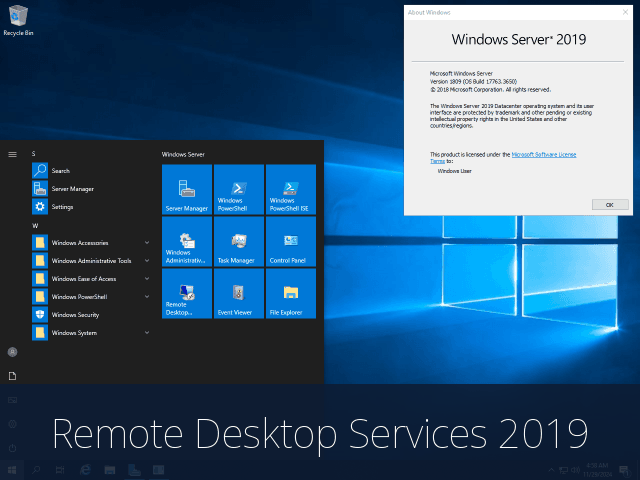Viewport: 640px width, 480px height.
Task: Open Server Manager from the taskbar
Action: (134, 470)
